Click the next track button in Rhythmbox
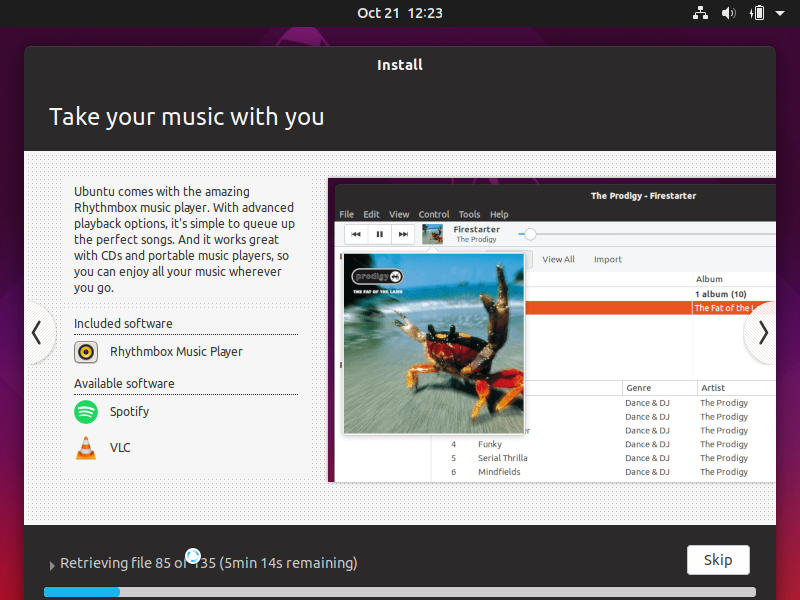800x600 pixels. (403, 234)
